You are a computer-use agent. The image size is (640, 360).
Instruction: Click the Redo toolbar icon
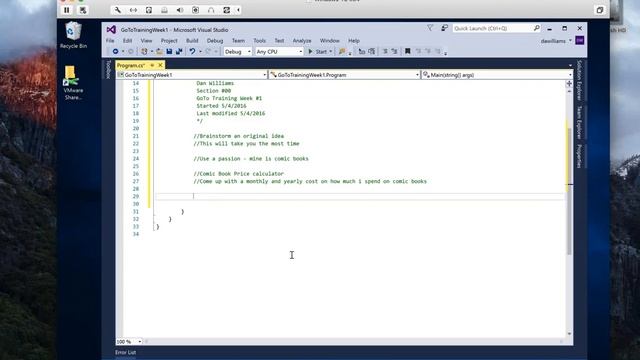click(208, 52)
